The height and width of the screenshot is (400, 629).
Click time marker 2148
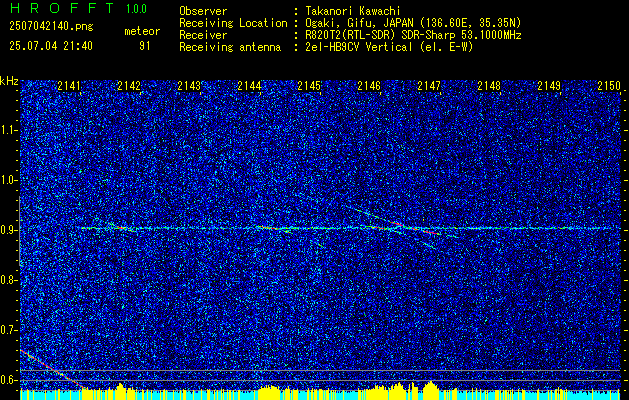coord(489,86)
